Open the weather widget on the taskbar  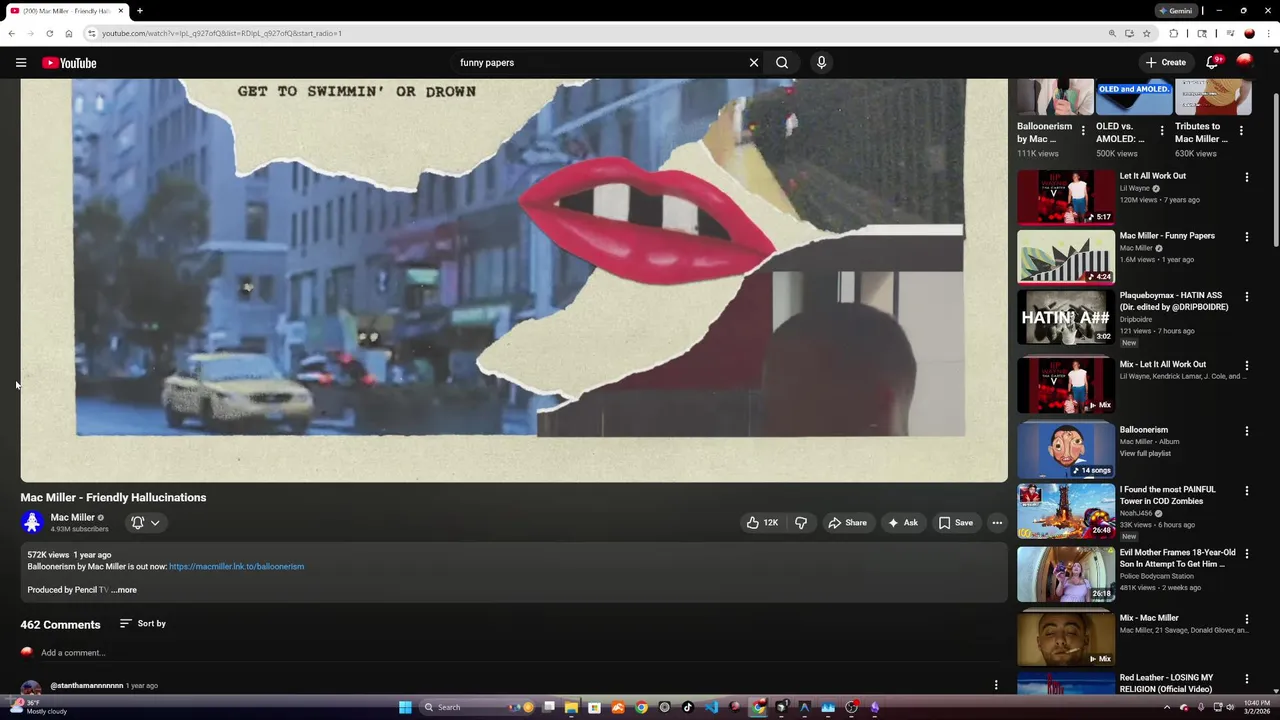pos(40,707)
